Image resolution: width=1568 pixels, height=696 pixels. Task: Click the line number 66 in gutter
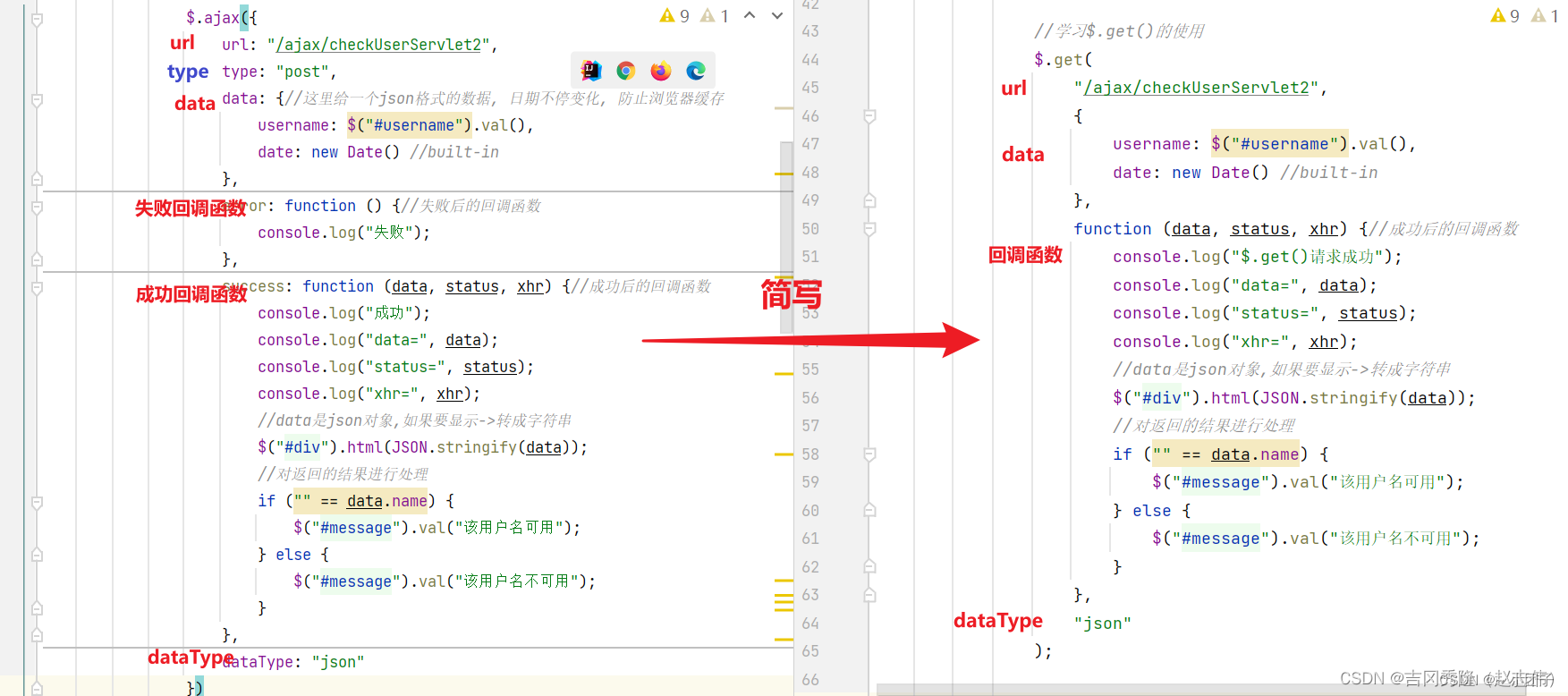[x=810, y=680]
